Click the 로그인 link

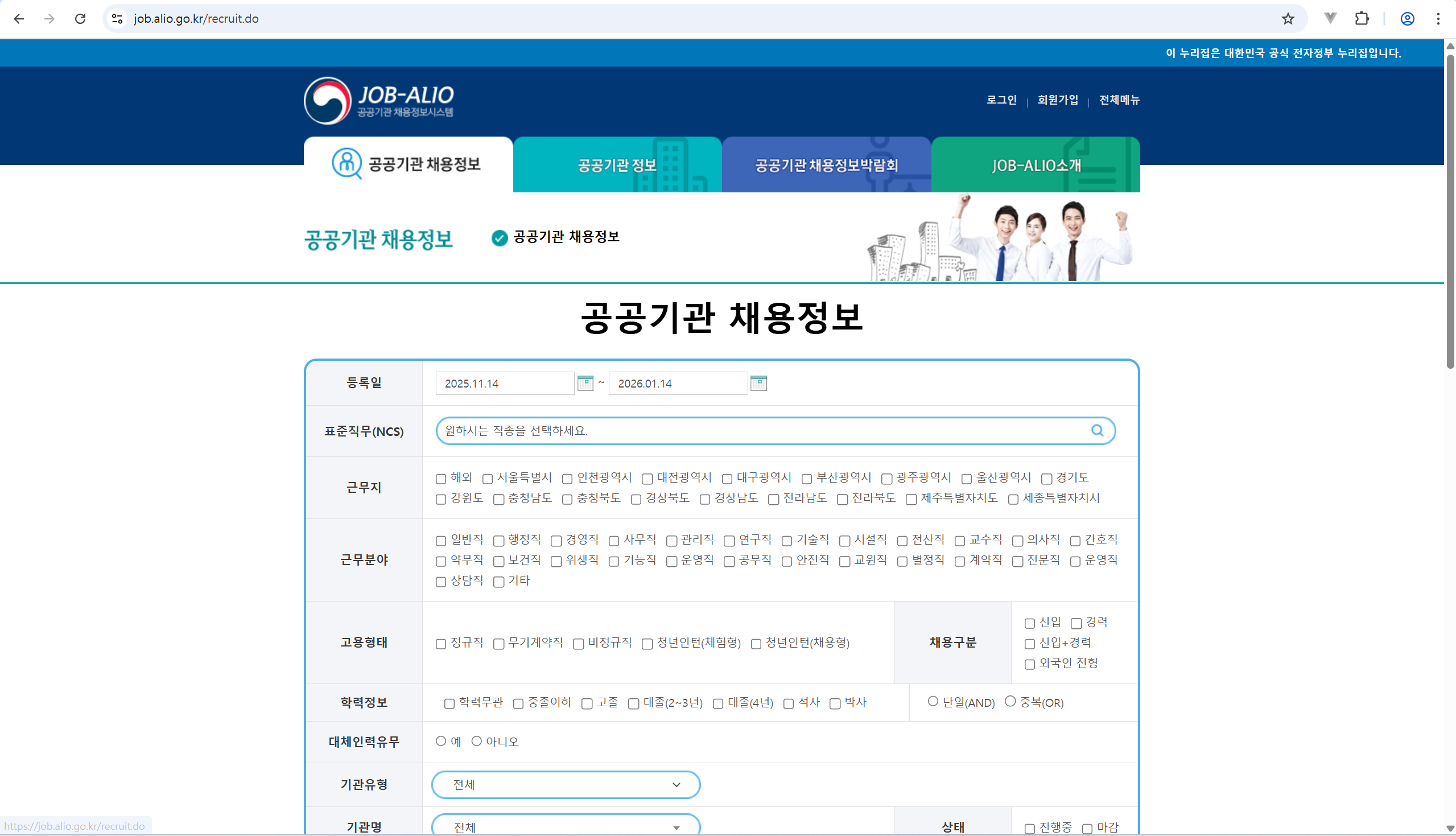click(x=1001, y=100)
